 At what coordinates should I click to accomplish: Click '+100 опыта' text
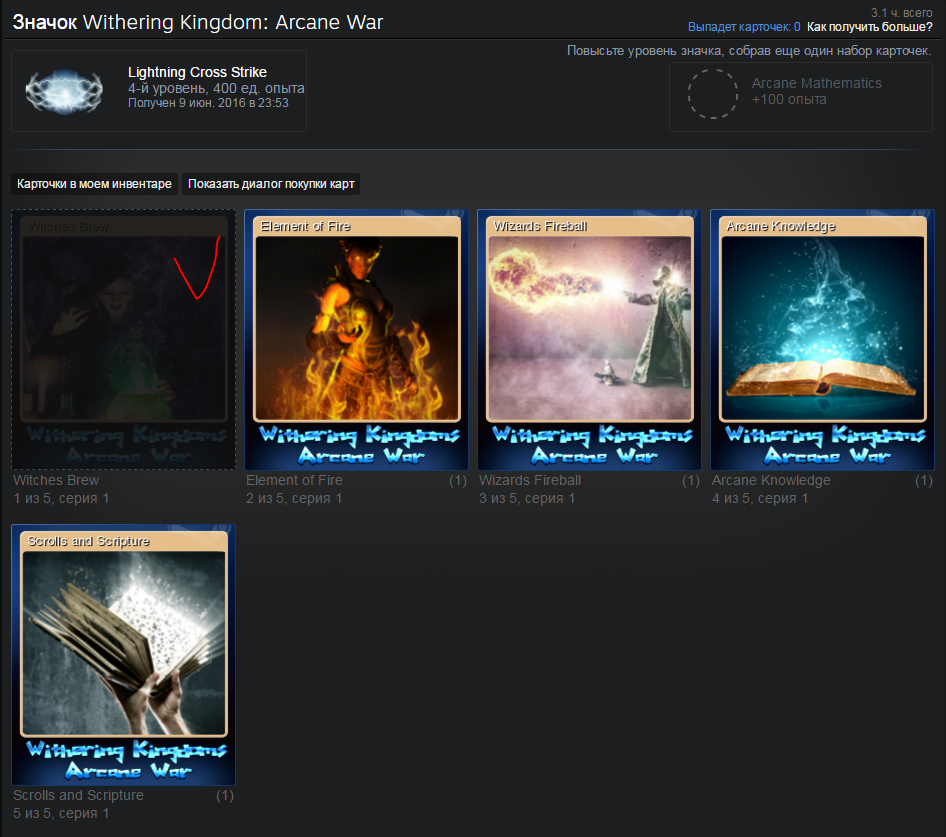coord(789,100)
